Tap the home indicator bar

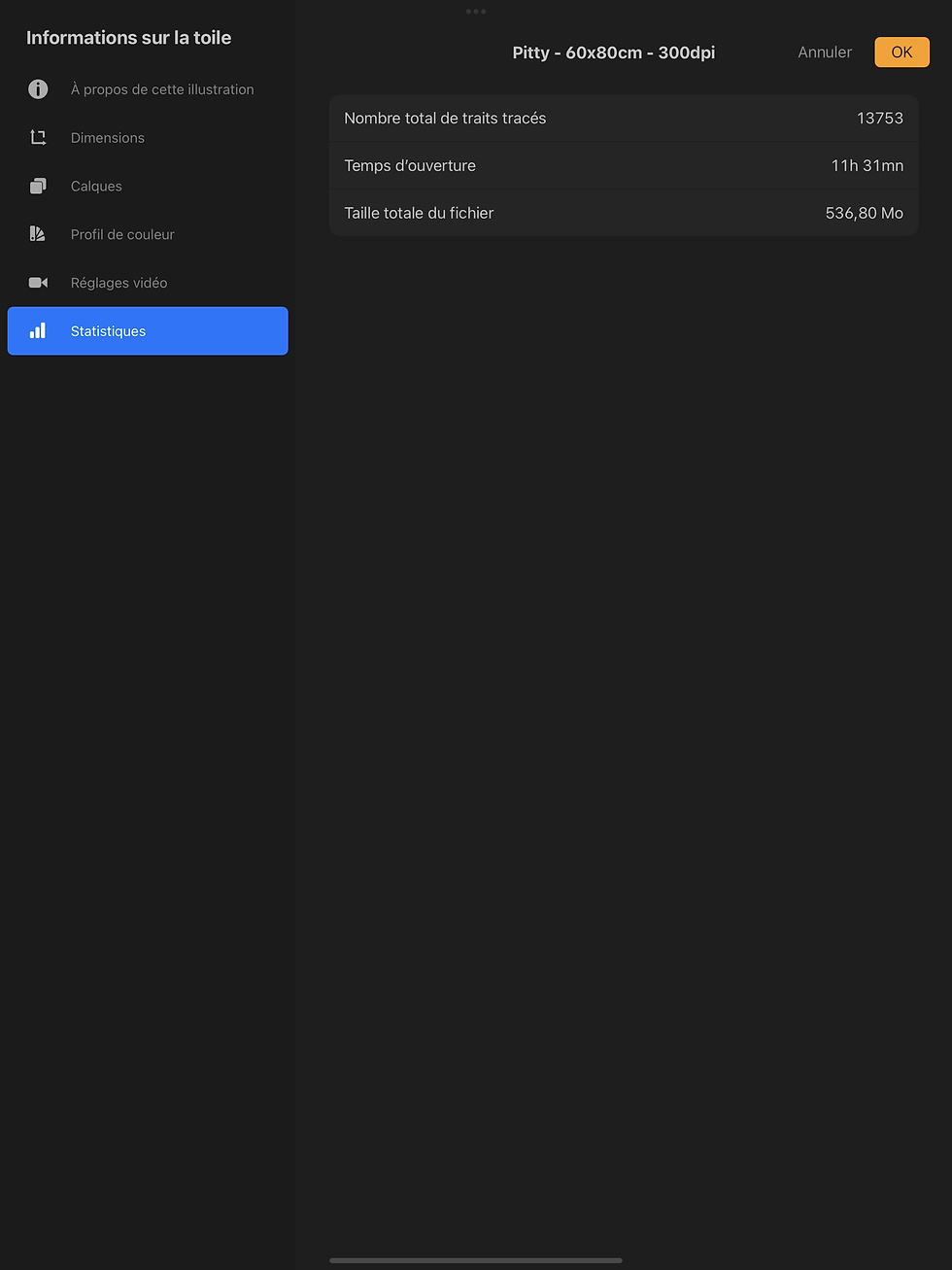click(476, 1260)
